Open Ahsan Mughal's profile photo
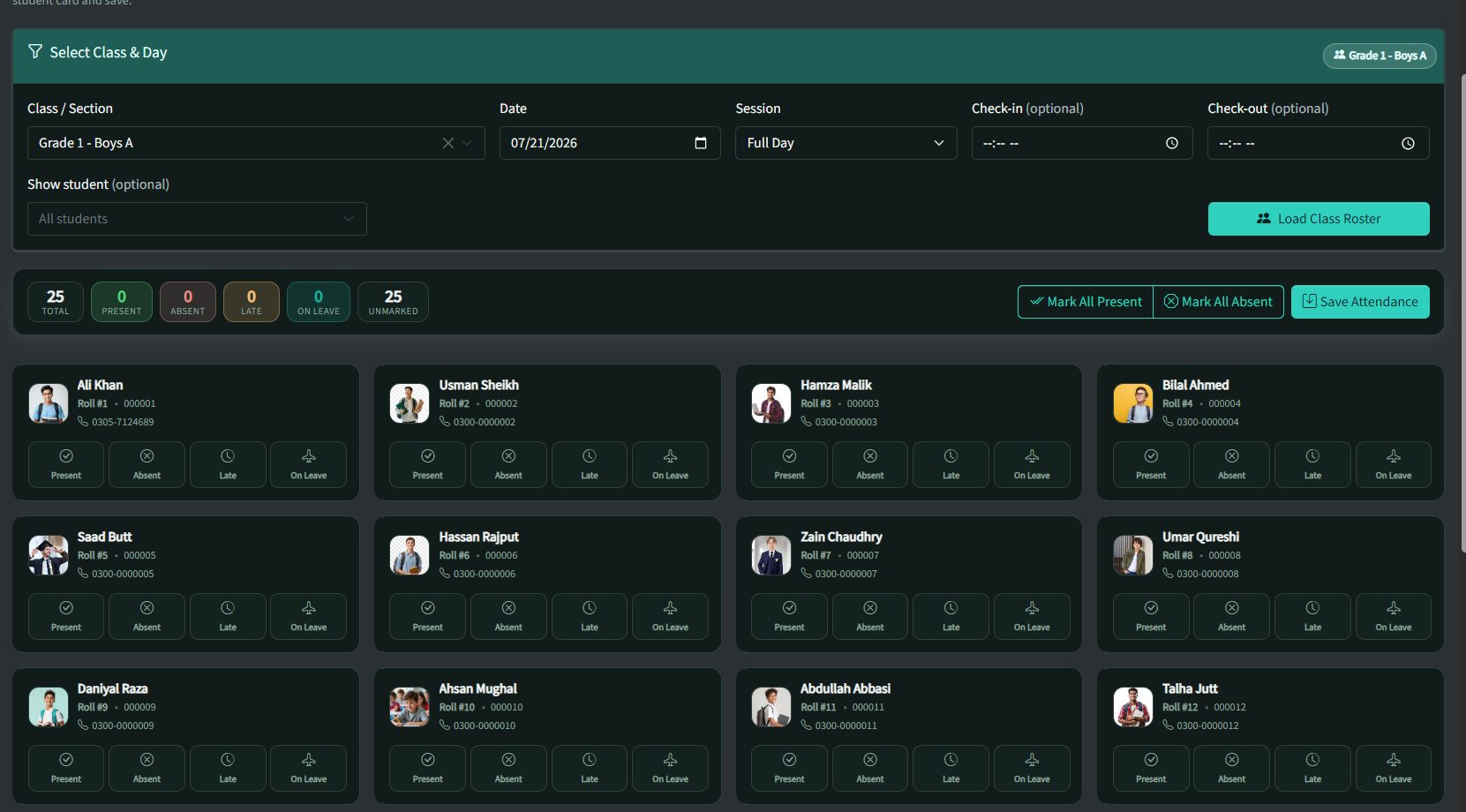Image resolution: width=1466 pixels, height=812 pixels. (410, 707)
